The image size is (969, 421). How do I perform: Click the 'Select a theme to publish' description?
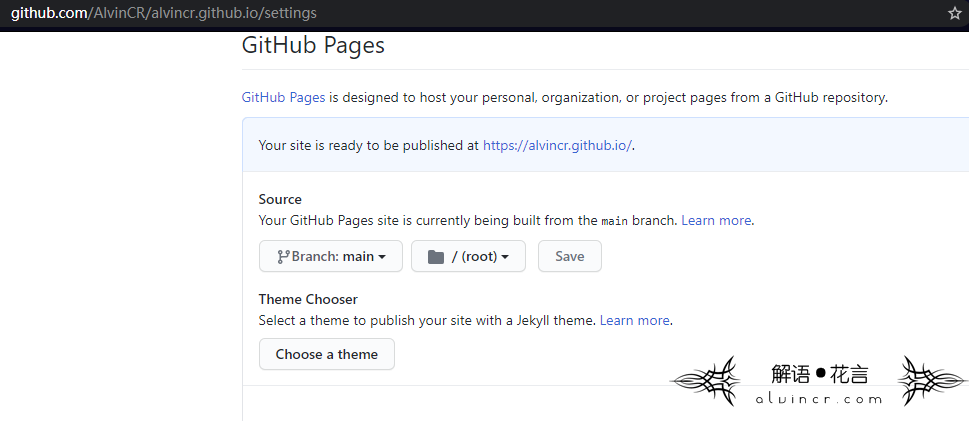[427, 320]
